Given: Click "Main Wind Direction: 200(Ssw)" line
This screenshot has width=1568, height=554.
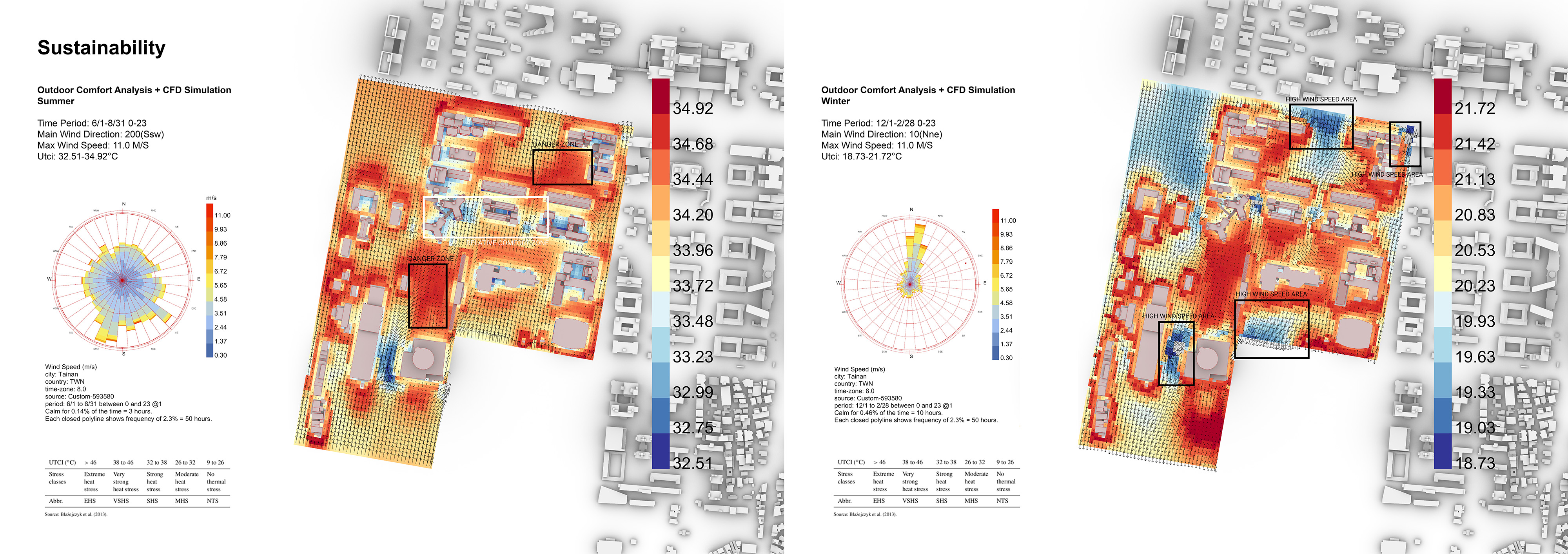Looking at the screenshot, I should [100, 134].
